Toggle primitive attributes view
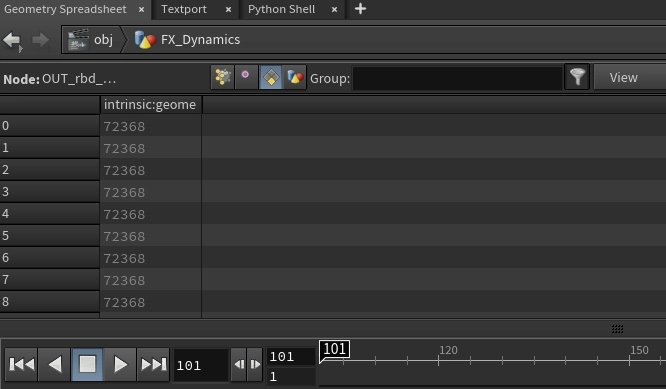 pyautogui.click(x=271, y=77)
